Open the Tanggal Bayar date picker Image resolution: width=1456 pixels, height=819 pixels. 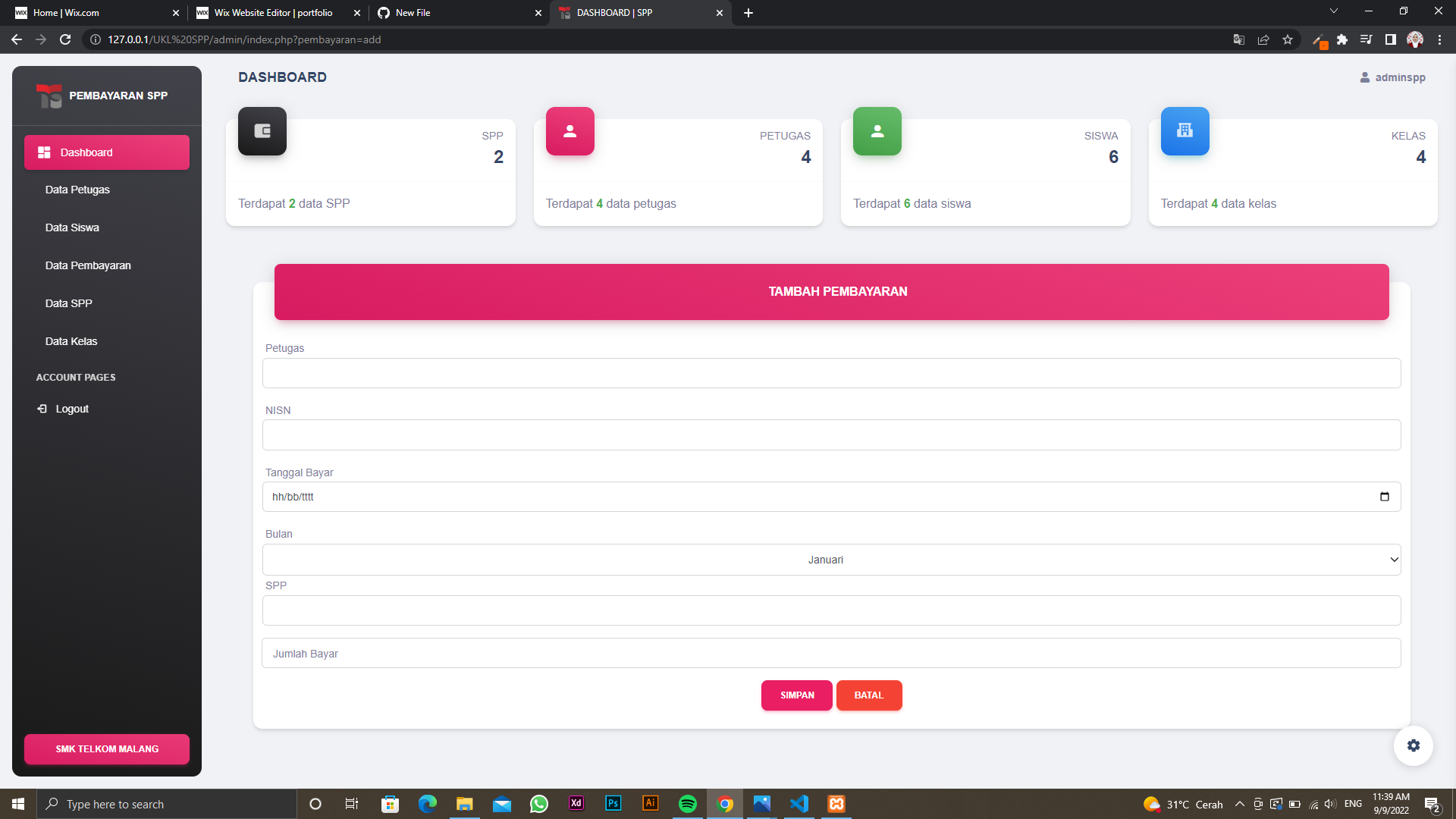click(x=1385, y=497)
